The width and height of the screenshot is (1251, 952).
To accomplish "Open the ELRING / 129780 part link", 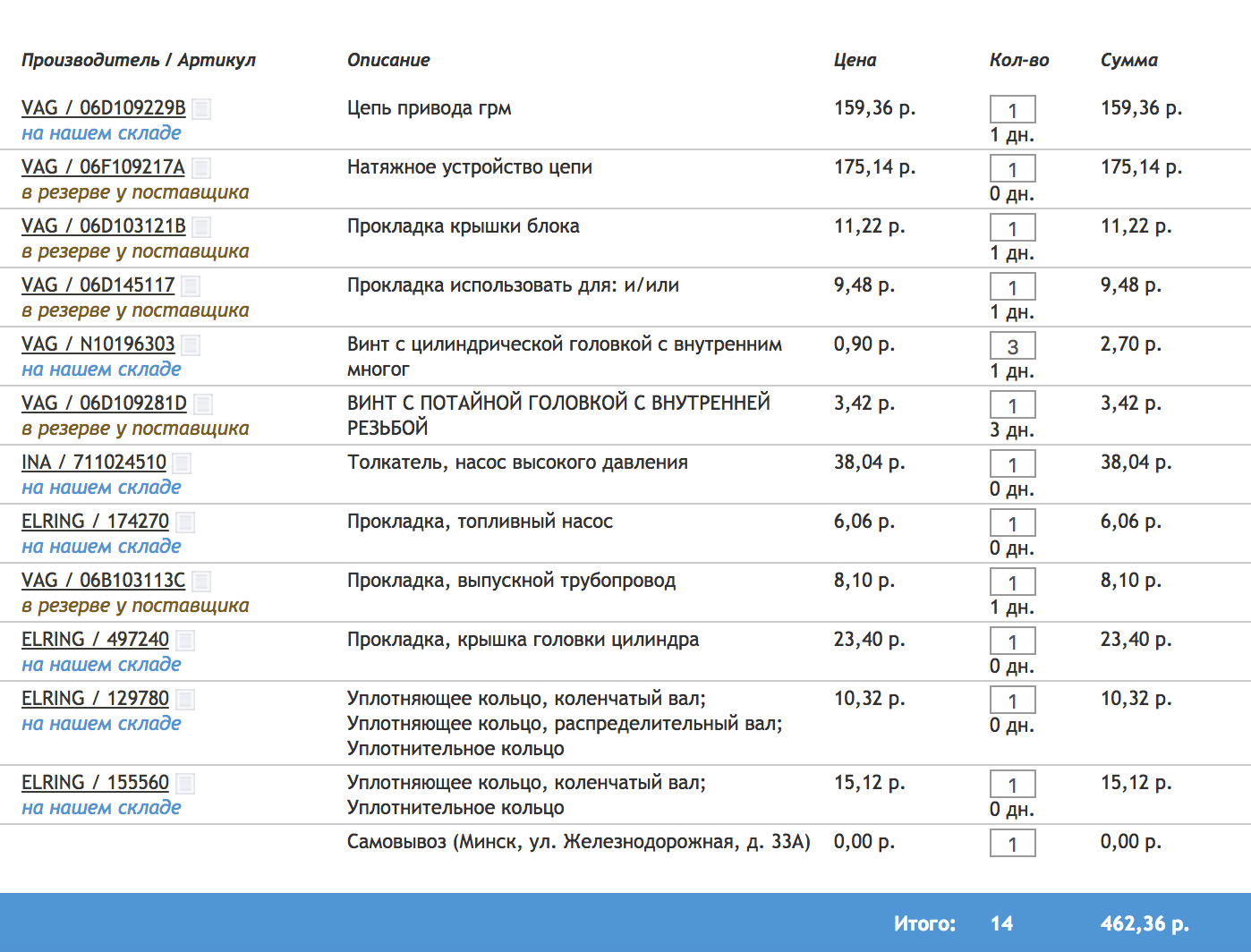I will pyautogui.click(x=95, y=699).
